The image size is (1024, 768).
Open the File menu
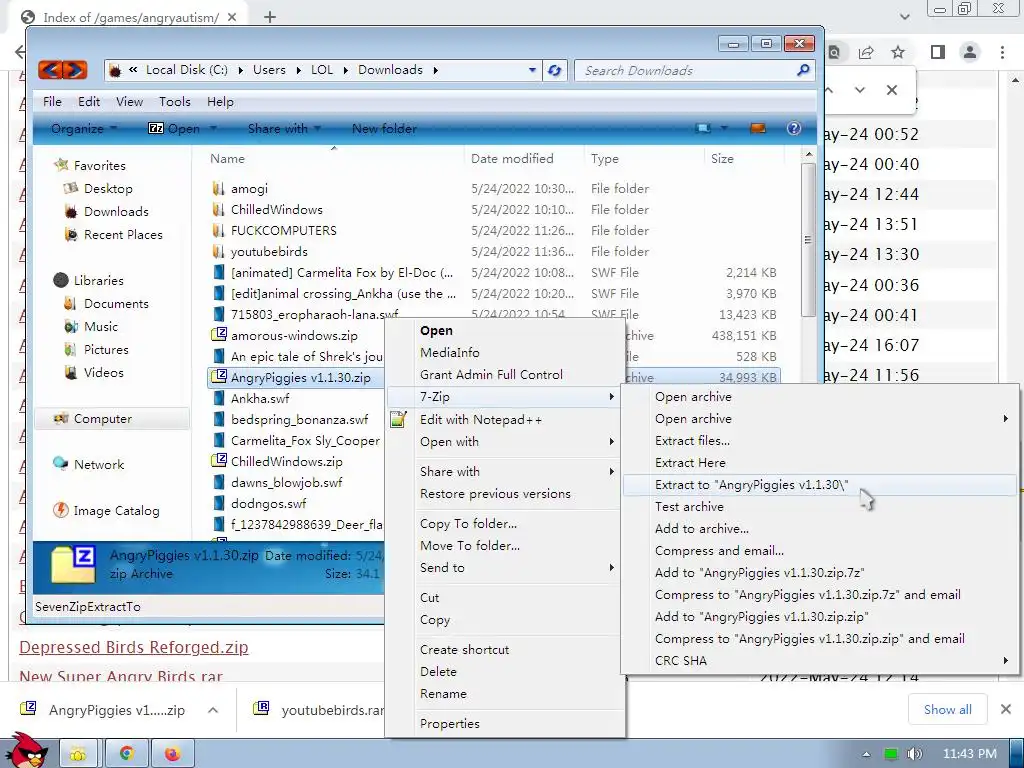coord(52,101)
